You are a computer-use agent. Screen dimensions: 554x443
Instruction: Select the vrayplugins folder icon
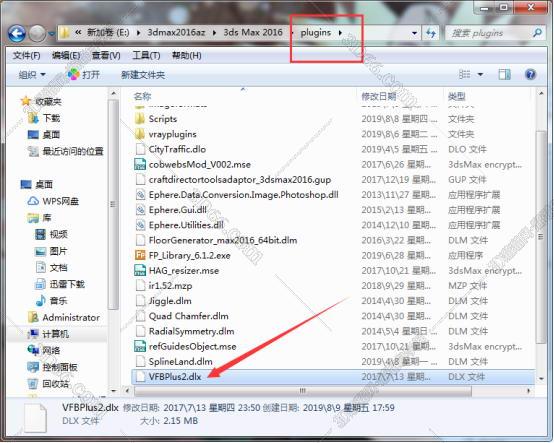click(x=140, y=134)
